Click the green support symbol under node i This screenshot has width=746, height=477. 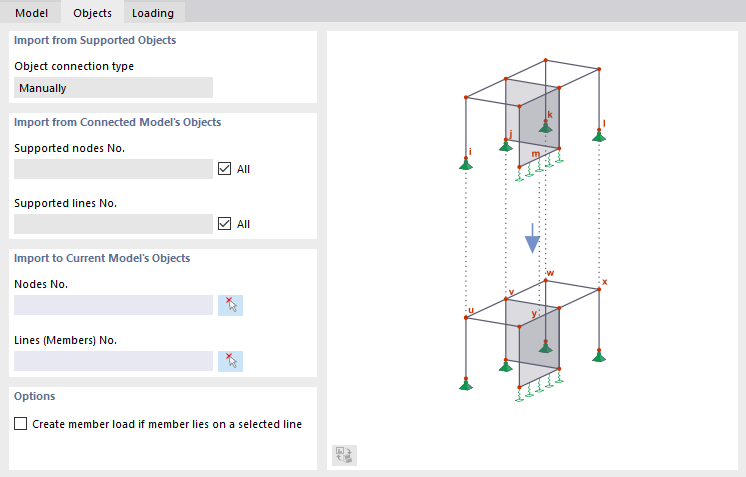465,164
